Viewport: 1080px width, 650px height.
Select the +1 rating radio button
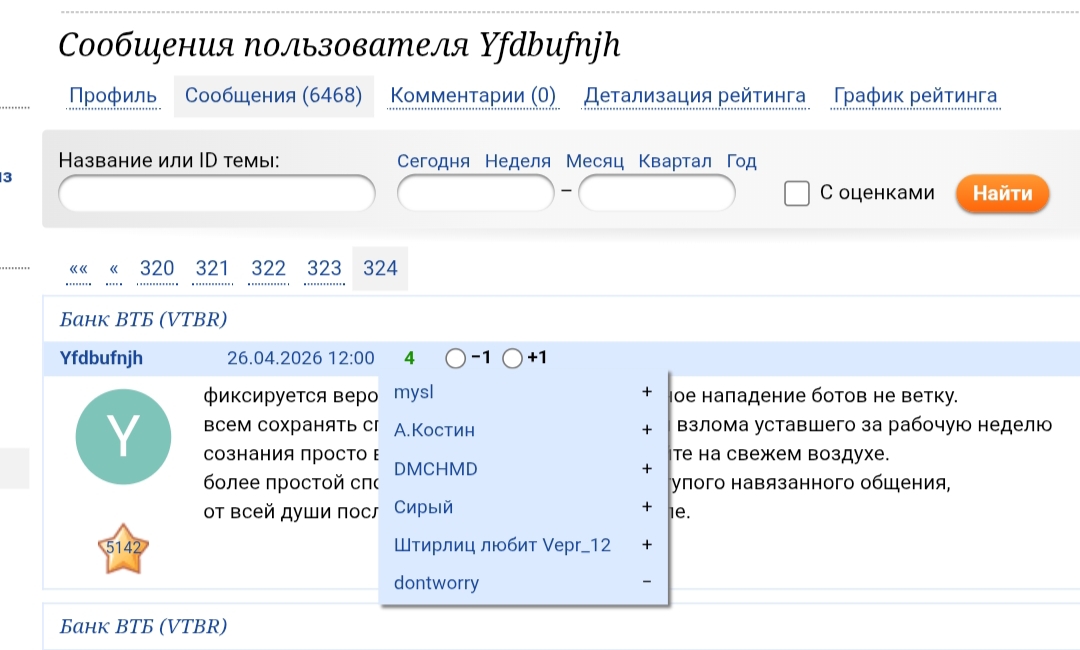(x=512, y=358)
